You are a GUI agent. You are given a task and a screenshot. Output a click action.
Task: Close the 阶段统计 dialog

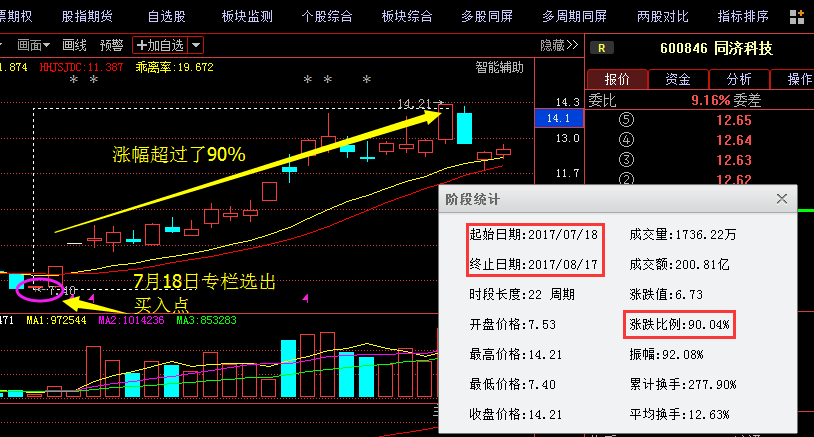click(x=782, y=199)
